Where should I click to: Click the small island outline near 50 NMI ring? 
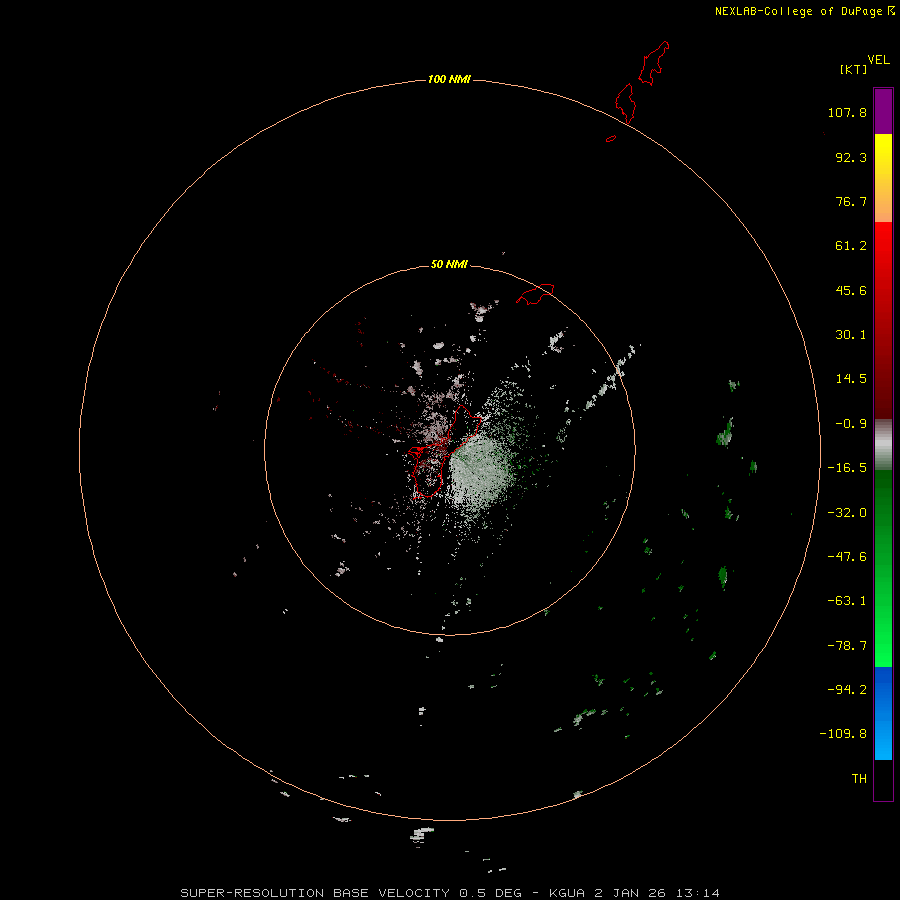click(x=535, y=294)
